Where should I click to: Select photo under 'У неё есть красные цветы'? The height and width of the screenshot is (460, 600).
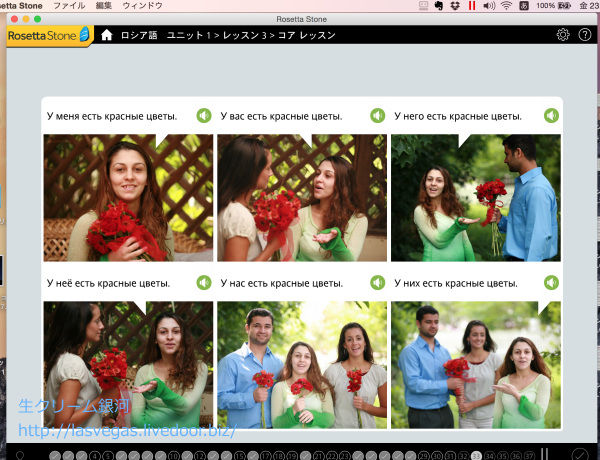[128, 365]
